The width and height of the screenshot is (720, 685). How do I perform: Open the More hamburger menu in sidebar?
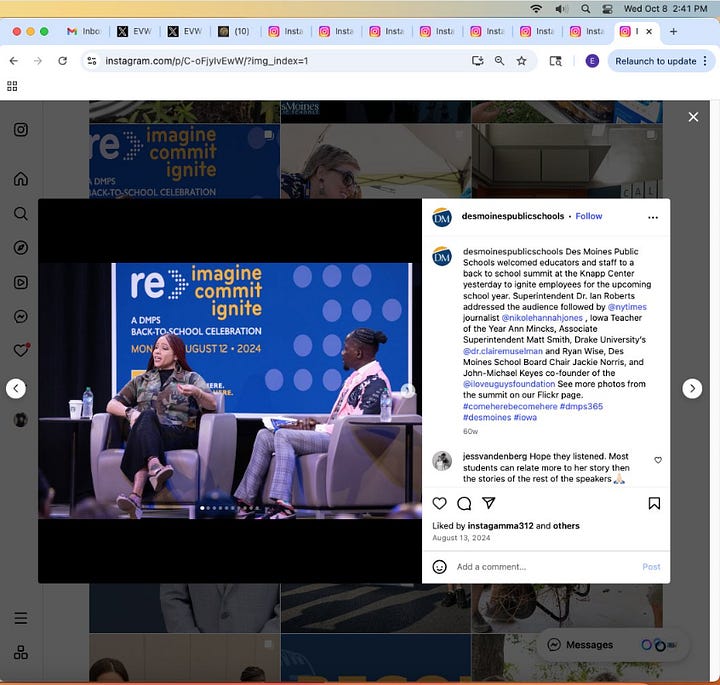[21, 618]
